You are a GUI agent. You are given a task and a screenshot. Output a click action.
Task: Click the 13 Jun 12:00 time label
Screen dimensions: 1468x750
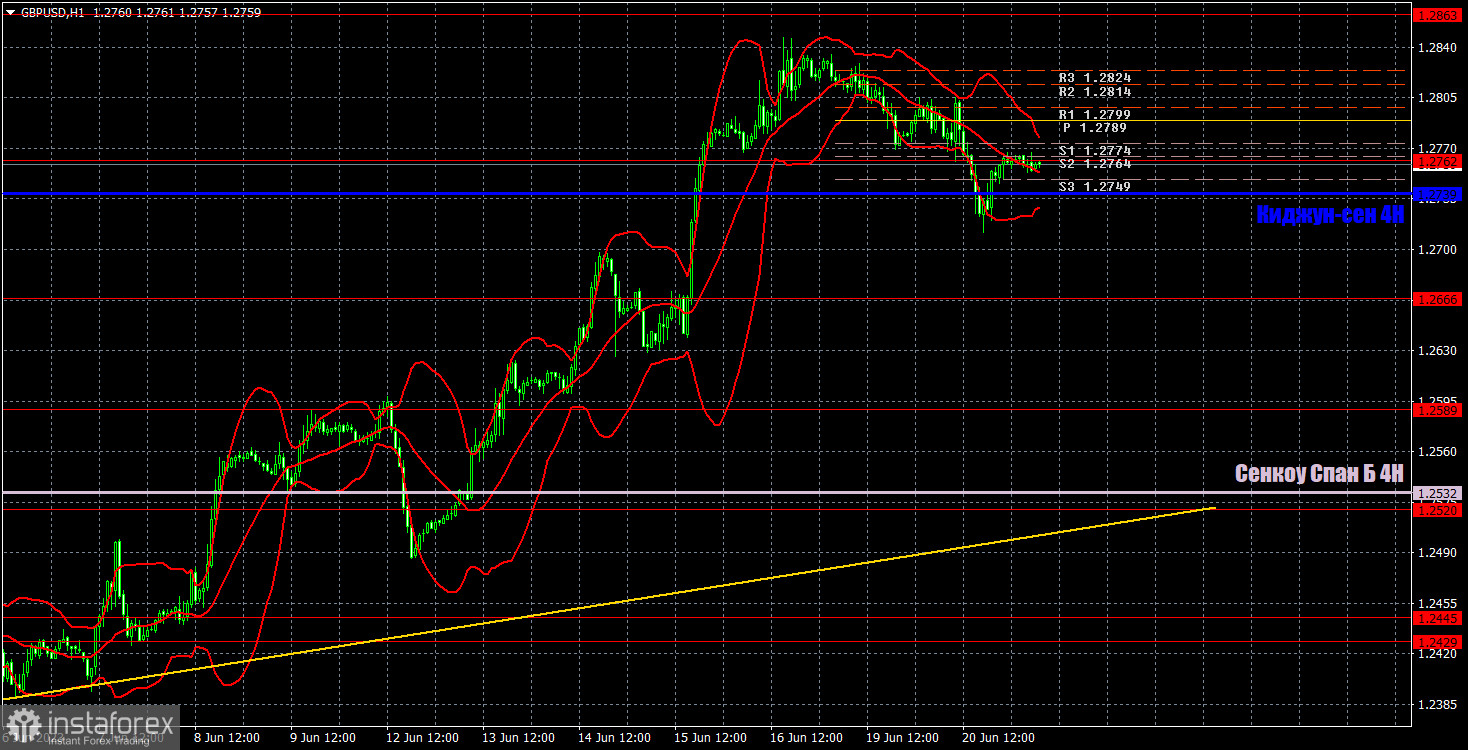(x=516, y=738)
